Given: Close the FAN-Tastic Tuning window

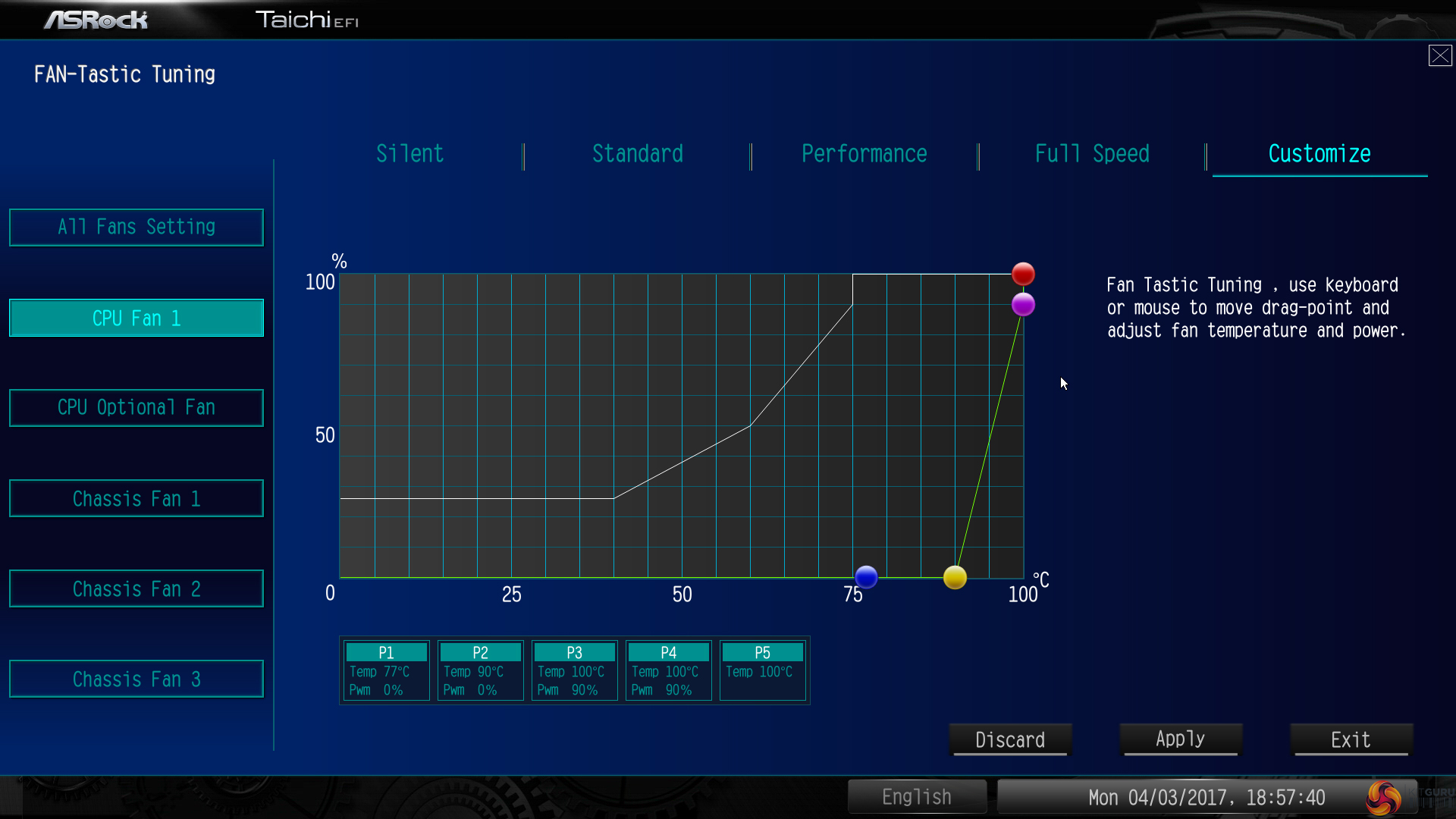Looking at the screenshot, I should 1439,55.
